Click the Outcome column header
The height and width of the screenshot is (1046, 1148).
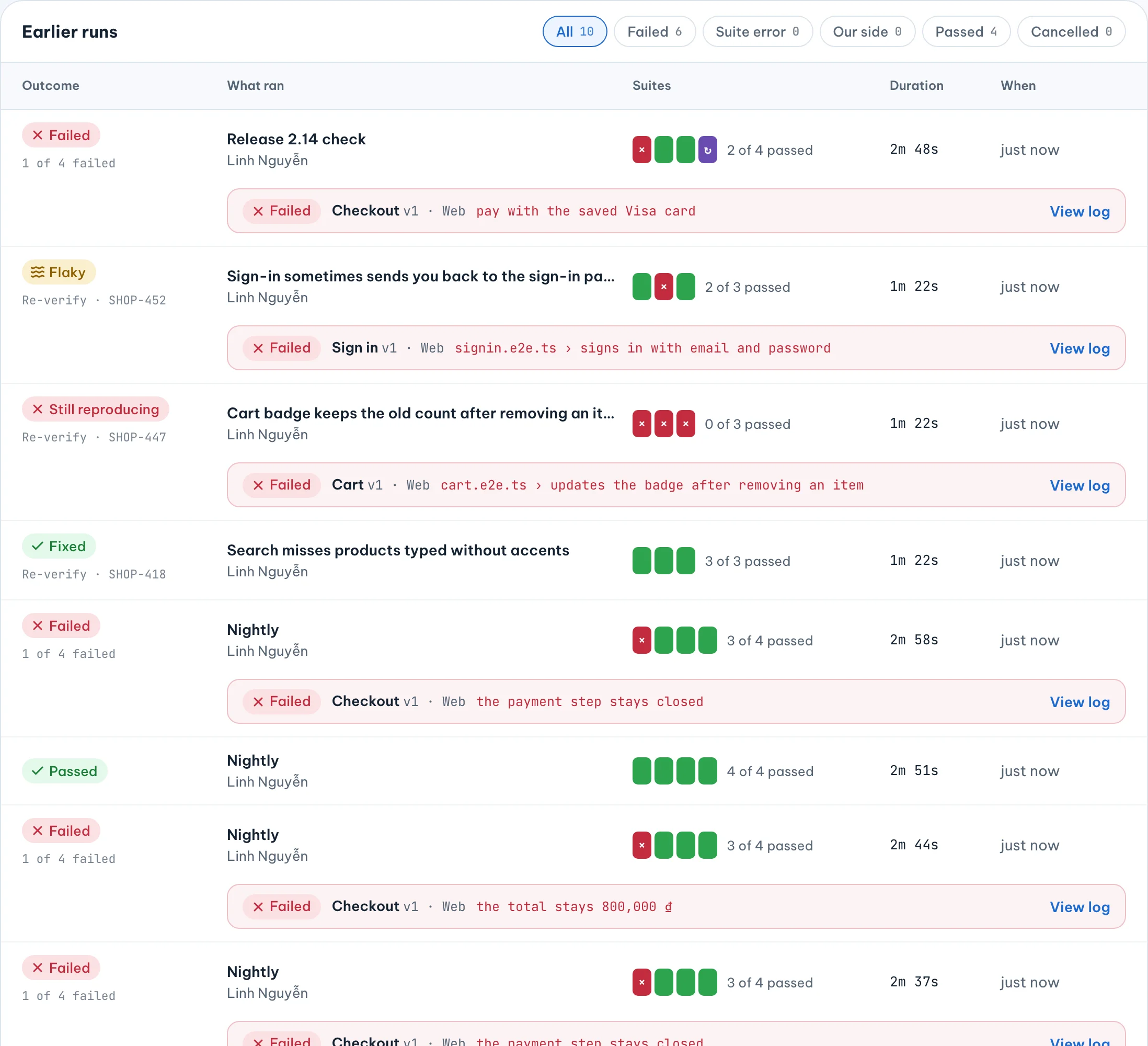(51, 85)
